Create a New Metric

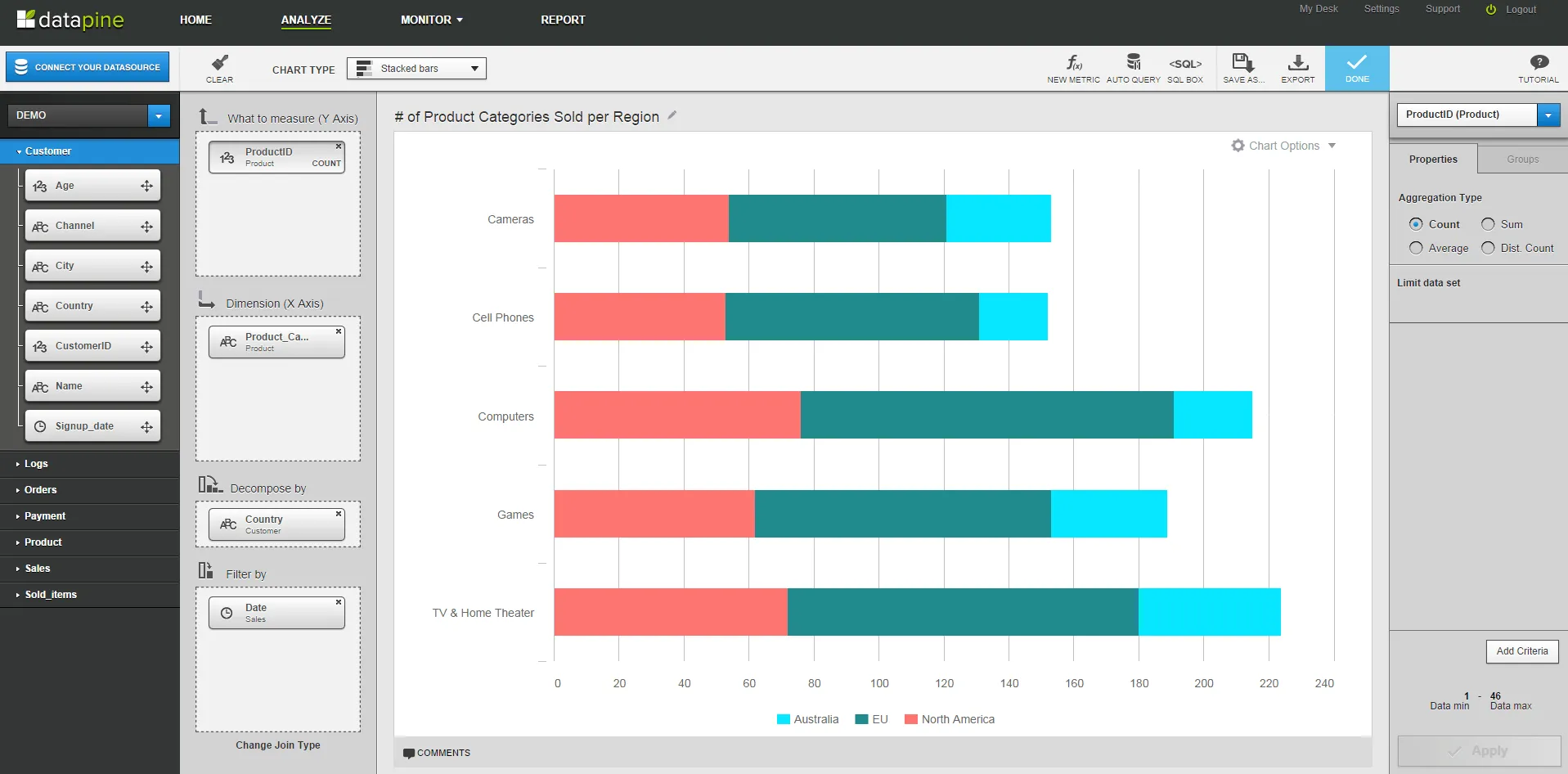(1073, 68)
